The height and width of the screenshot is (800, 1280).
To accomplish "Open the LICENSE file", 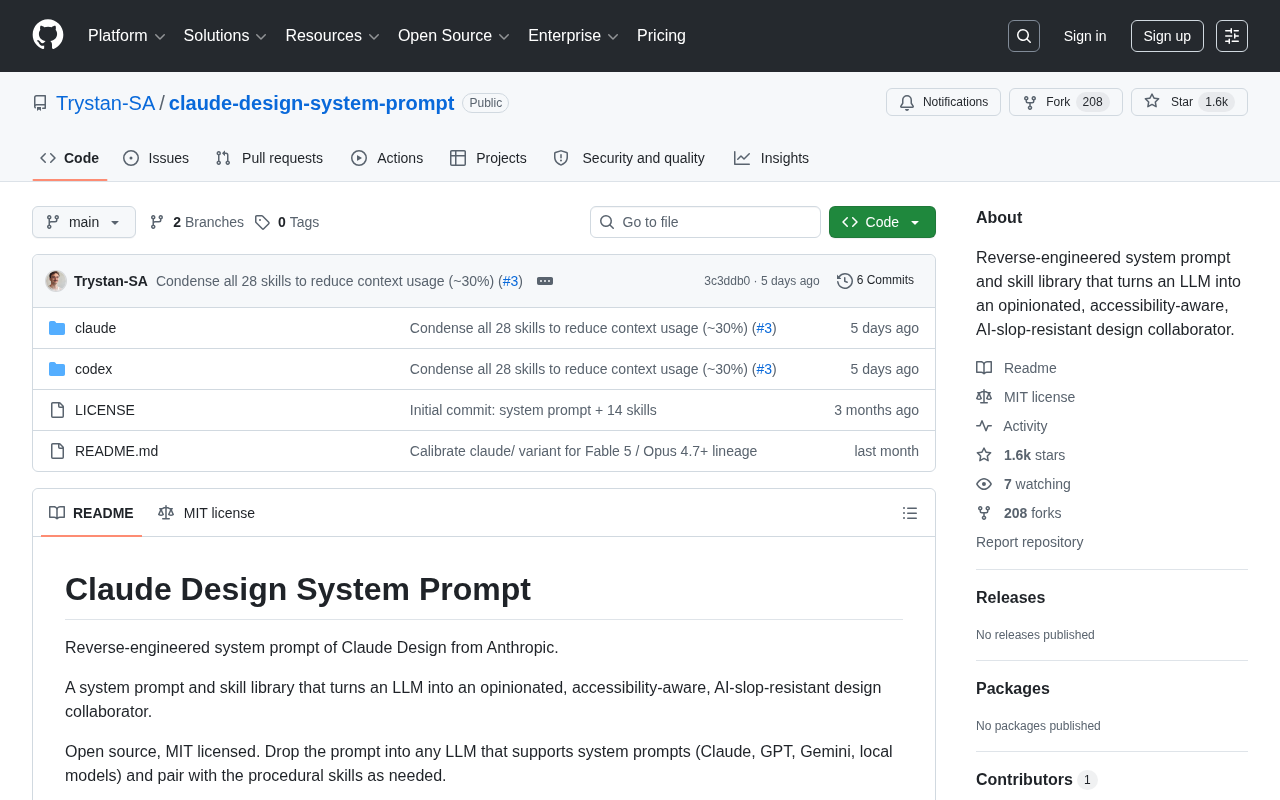I will [105, 410].
